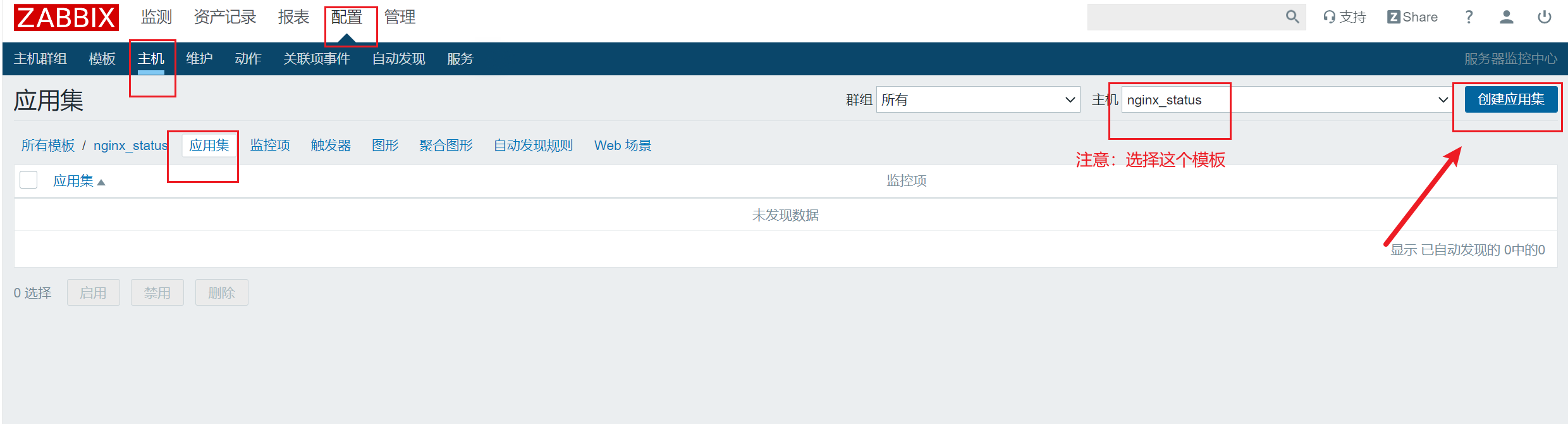Open the 管理 menu
1568x424 pixels.
(400, 17)
